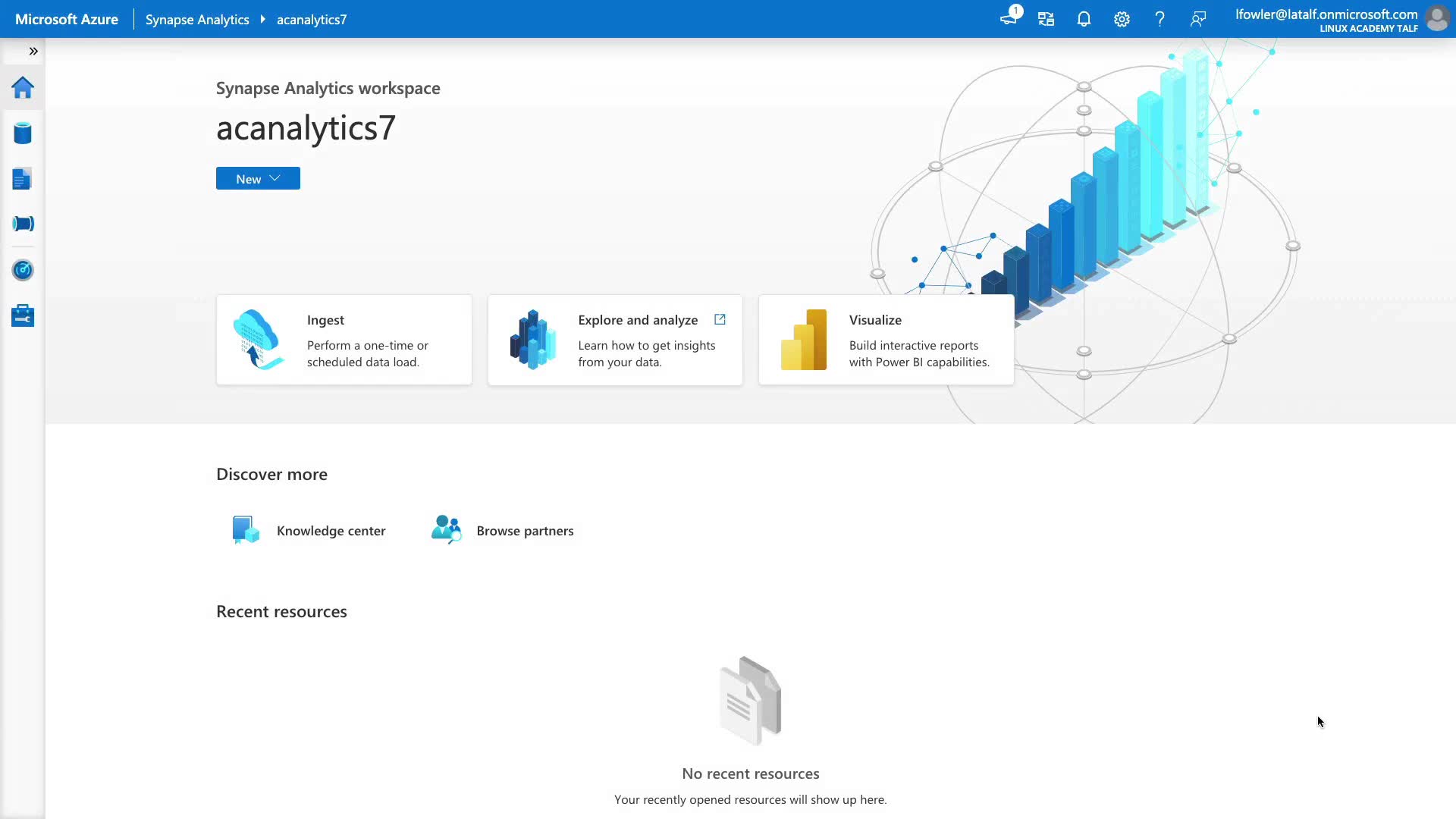This screenshot has width=1456, height=819.
Task: Open the Ingest card
Action: (344, 340)
